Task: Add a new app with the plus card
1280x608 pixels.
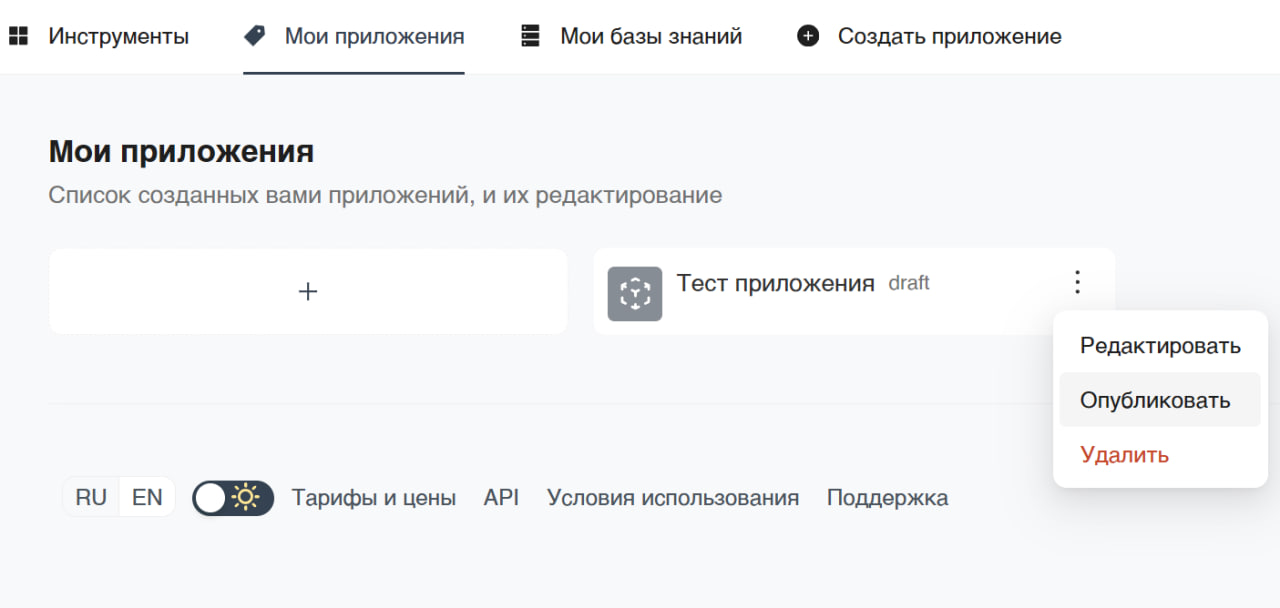Action: 308,292
